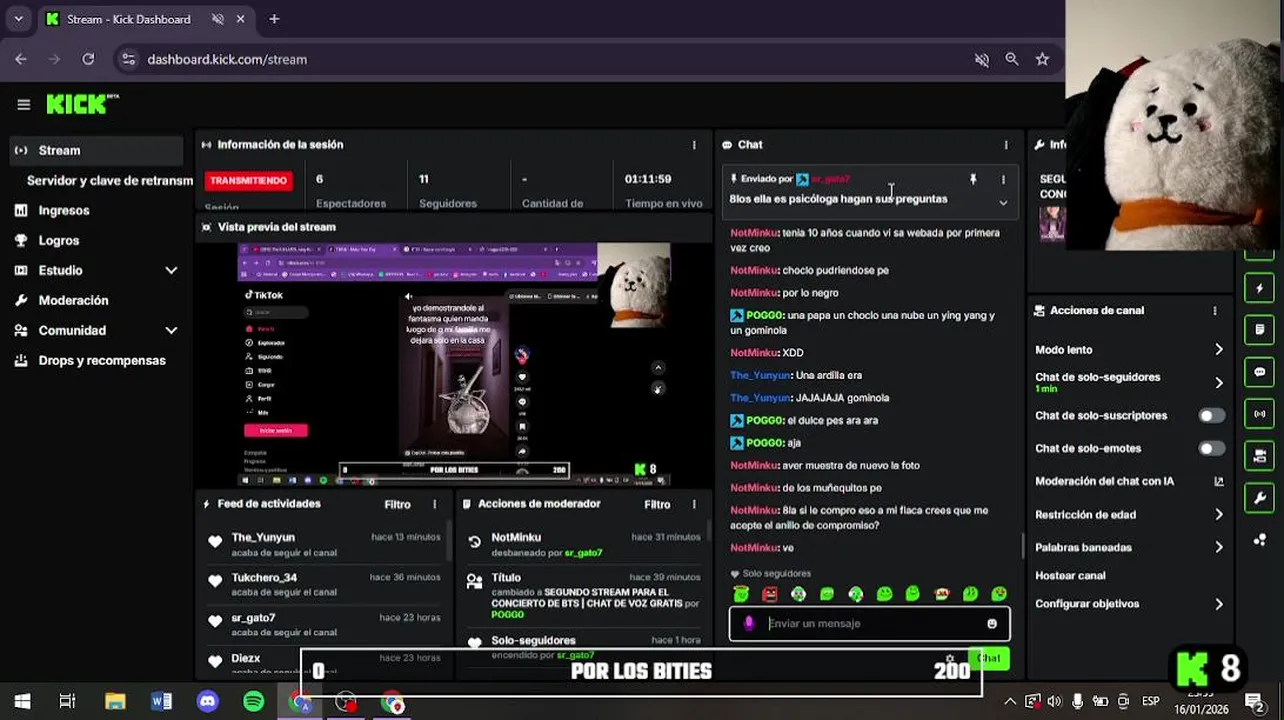Open chat settings gear icon
Screen dimensions: 1284x720
coord(949,658)
